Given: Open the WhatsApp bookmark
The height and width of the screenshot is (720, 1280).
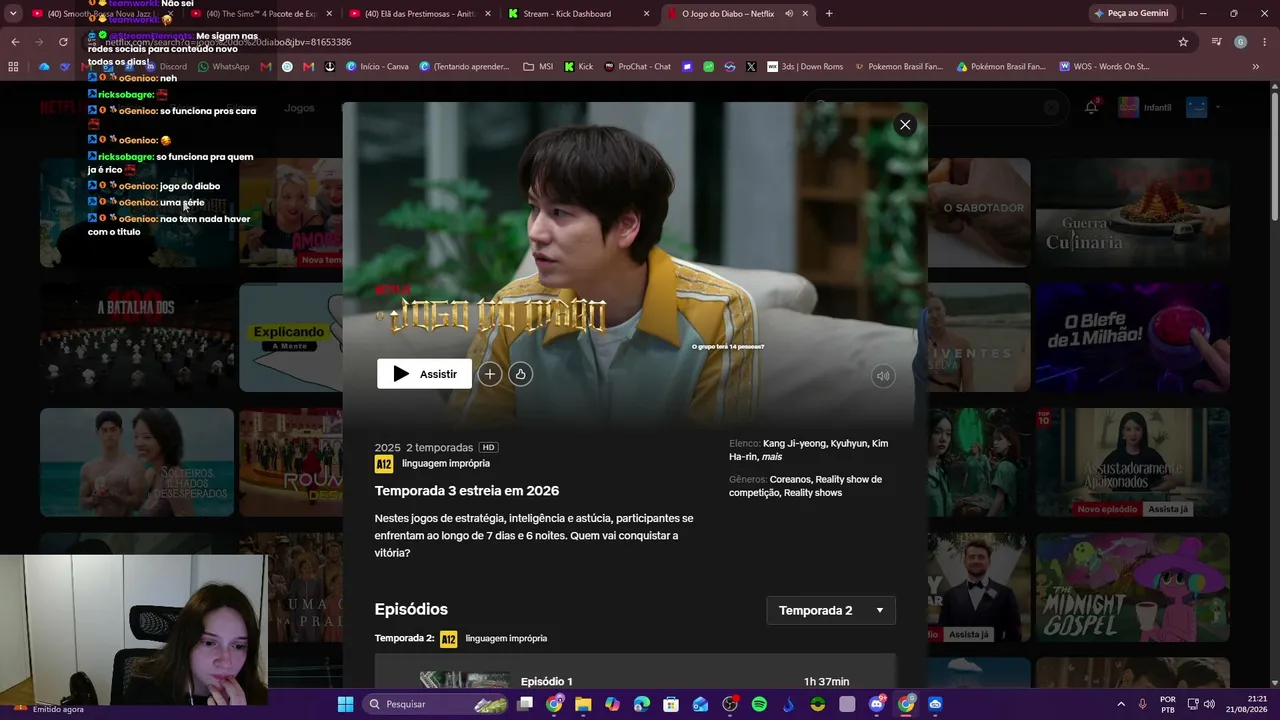Looking at the screenshot, I should pyautogui.click(x=224, y=67).
